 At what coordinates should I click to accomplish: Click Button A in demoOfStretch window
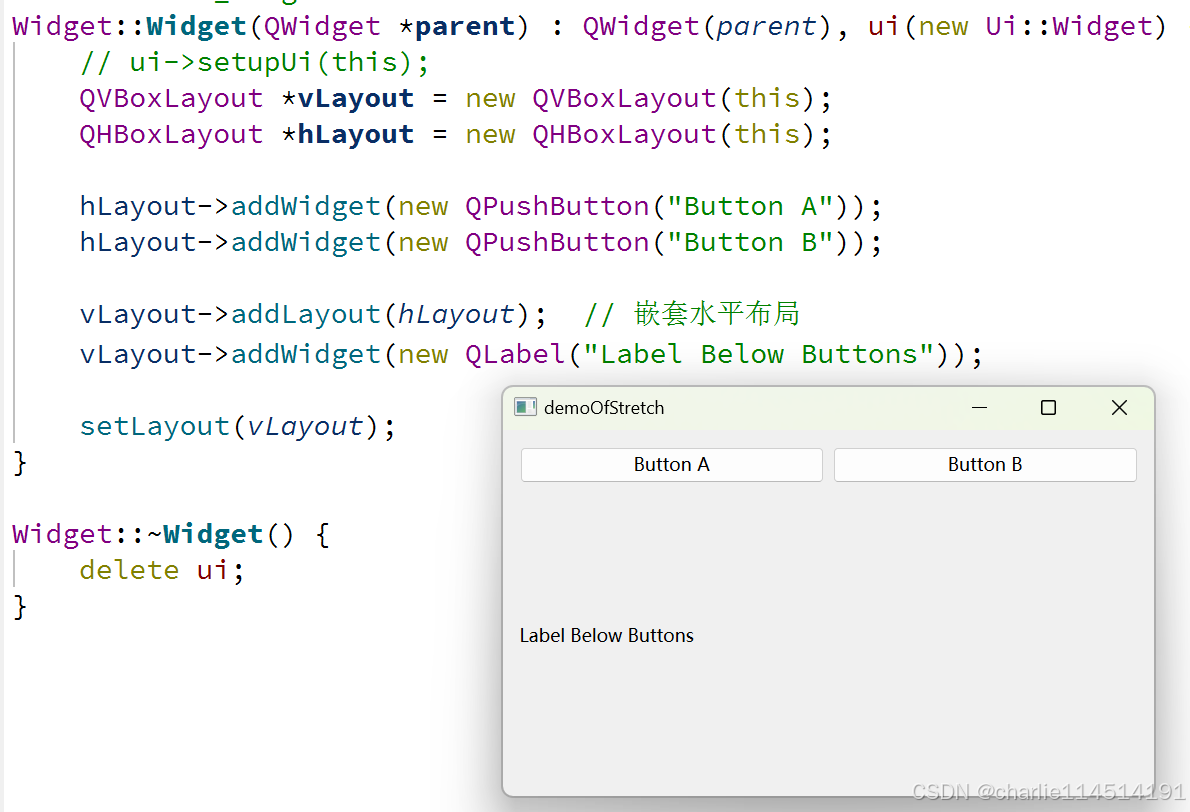(672, 464)
